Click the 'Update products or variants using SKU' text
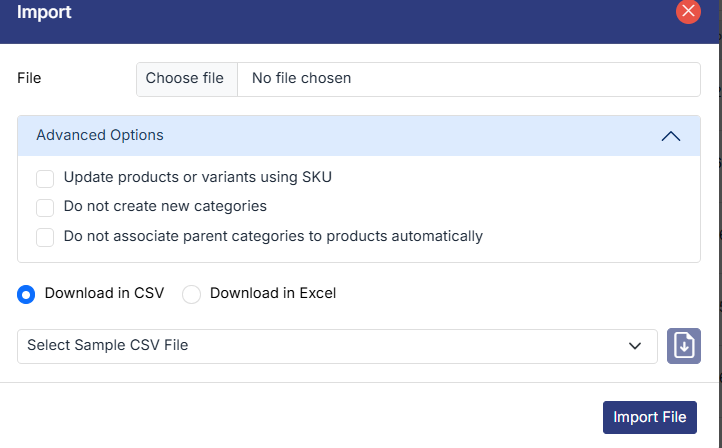The height and width of the screenshot is (448, 722). (197, 178)
